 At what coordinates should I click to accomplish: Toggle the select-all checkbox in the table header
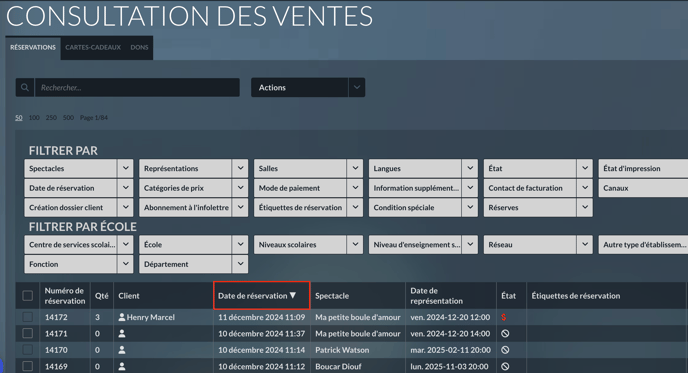click(x=28, y=296)
